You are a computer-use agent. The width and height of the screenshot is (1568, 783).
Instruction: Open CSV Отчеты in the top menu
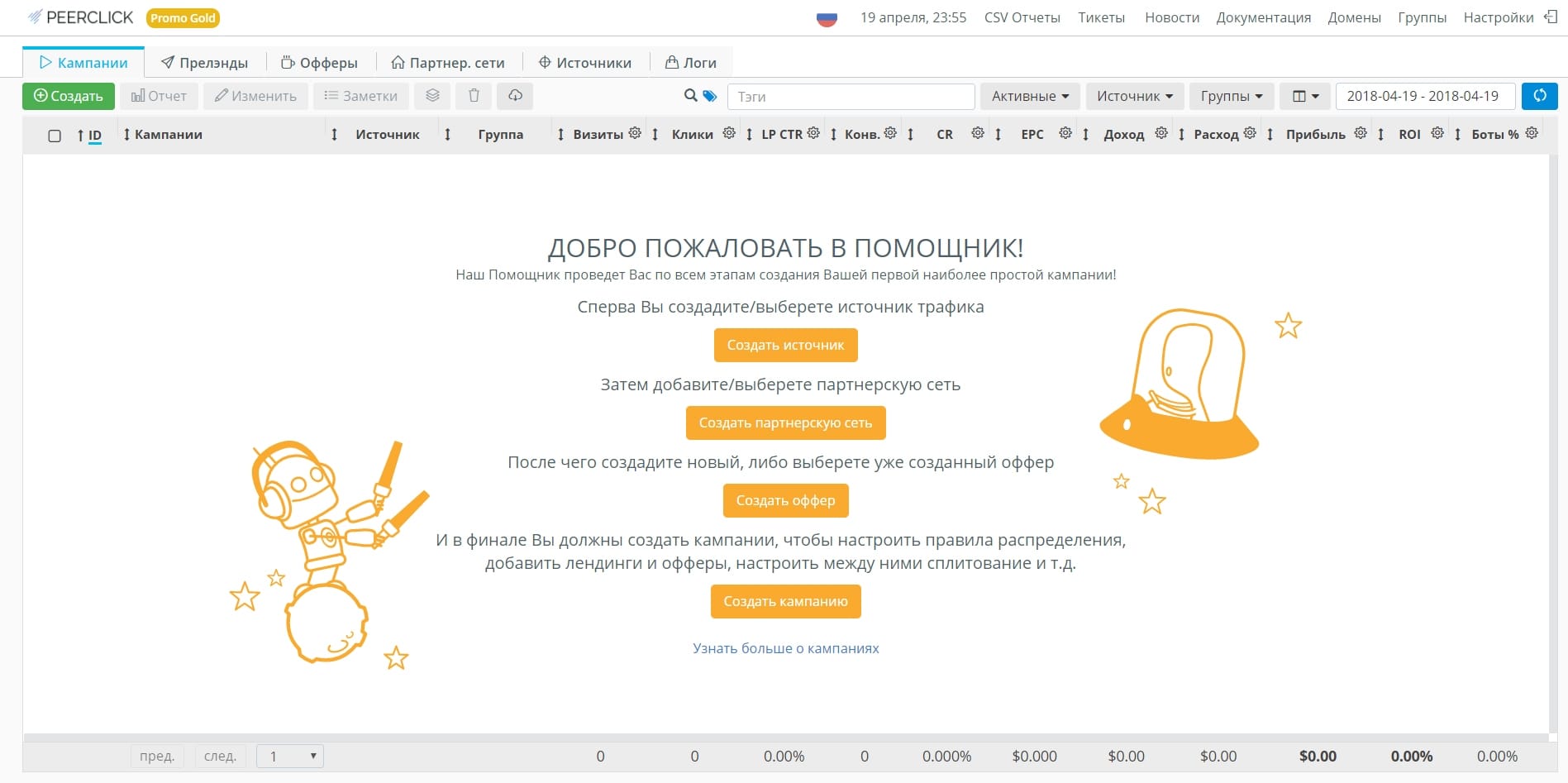click(x=1022, y=17)
